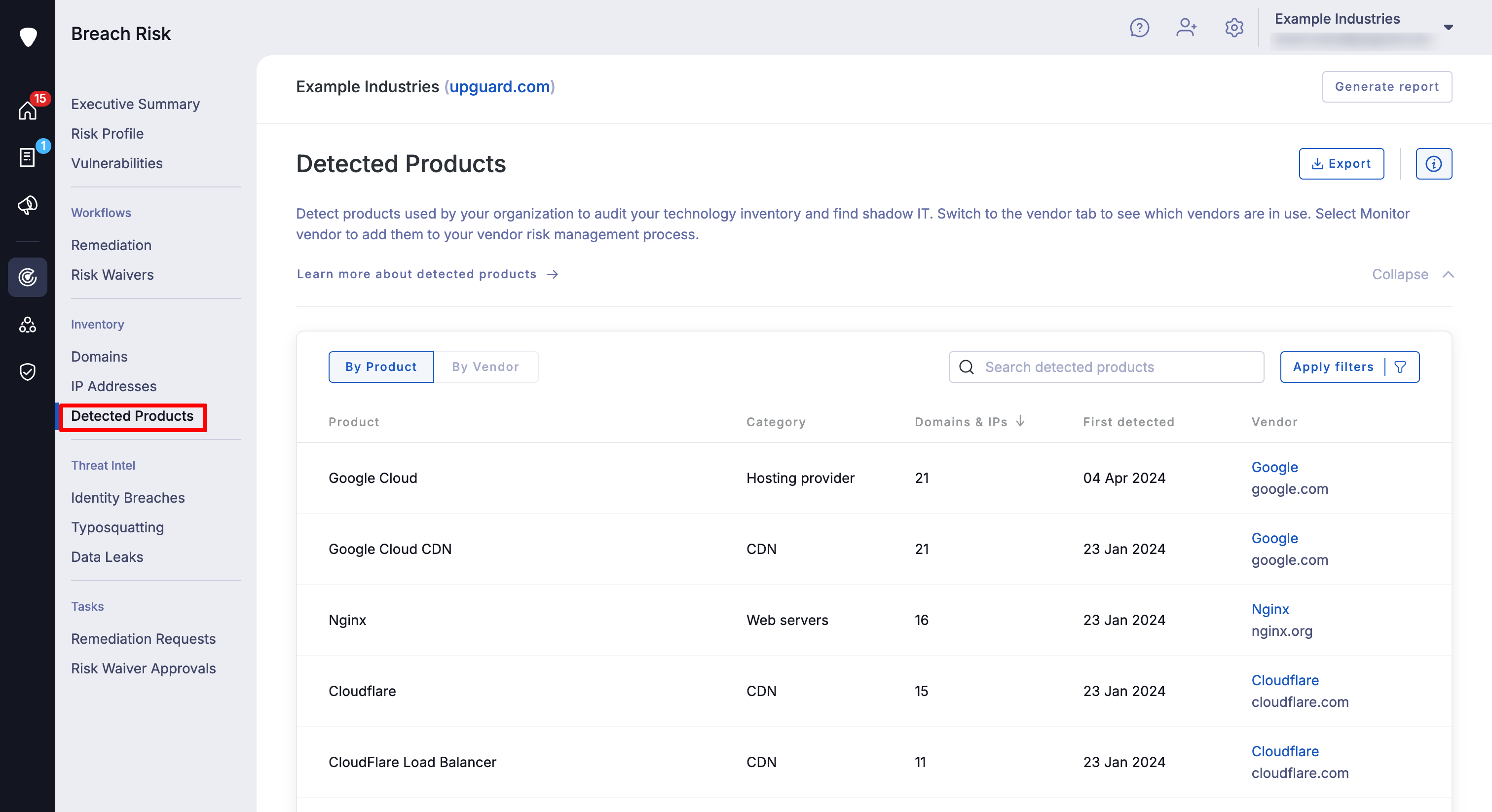Sort by Product column header

(354, 422)
